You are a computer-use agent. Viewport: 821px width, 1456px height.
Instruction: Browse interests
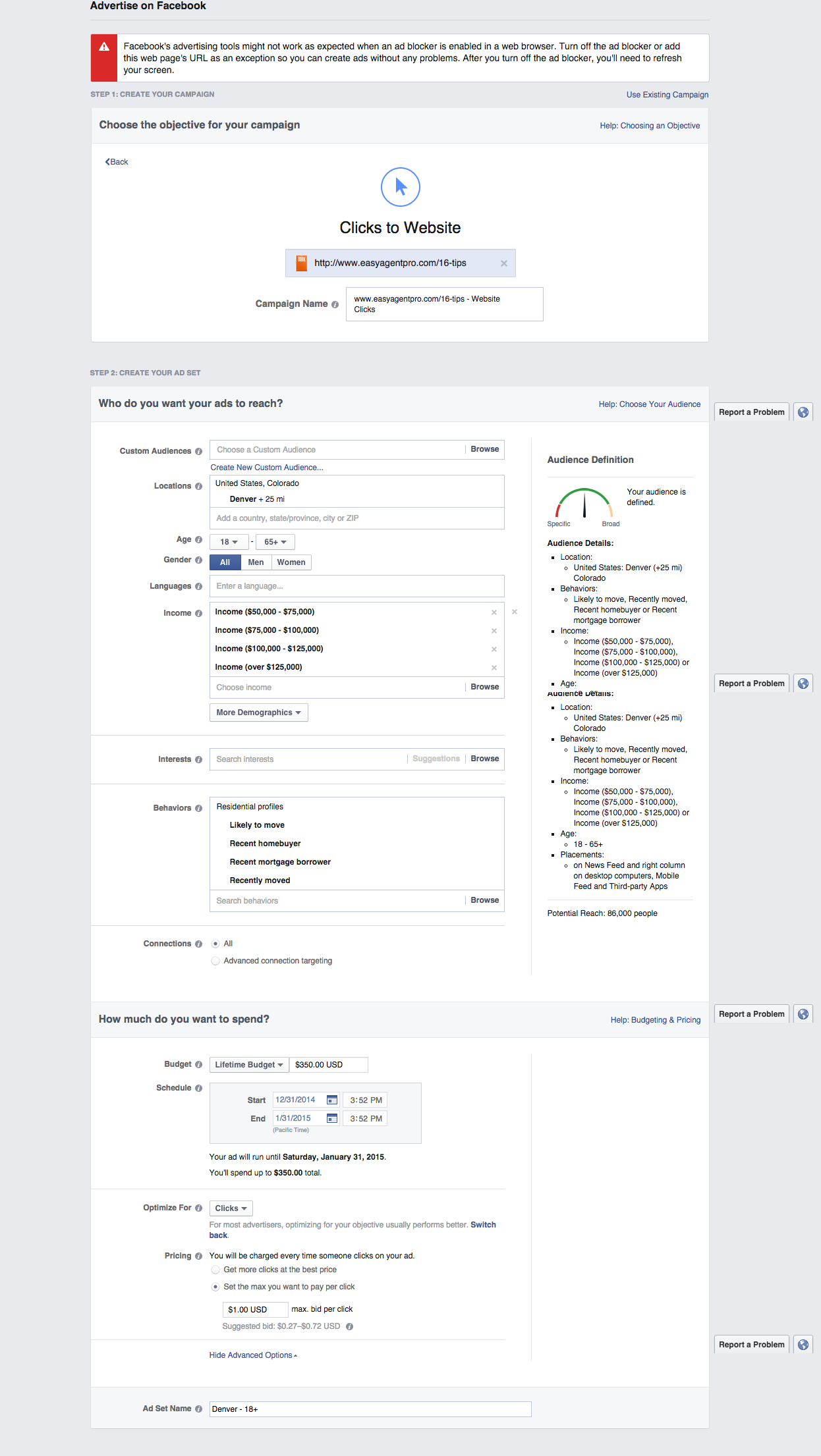click(x=485, y=759)
